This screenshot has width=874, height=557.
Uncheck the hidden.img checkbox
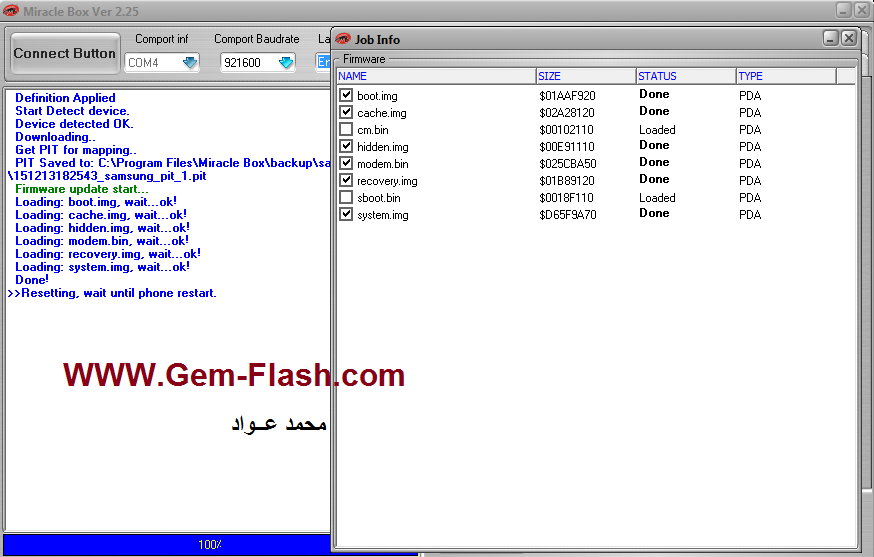coord(346,146)
